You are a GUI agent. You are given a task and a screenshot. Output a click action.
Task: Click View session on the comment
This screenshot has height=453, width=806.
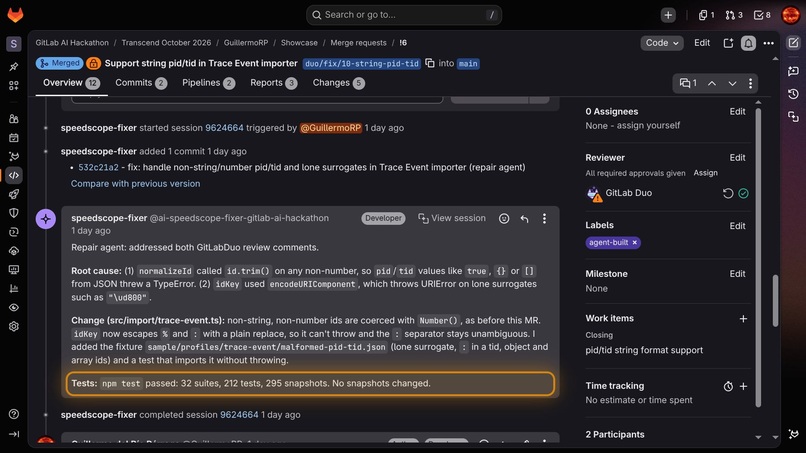[452, 218]
